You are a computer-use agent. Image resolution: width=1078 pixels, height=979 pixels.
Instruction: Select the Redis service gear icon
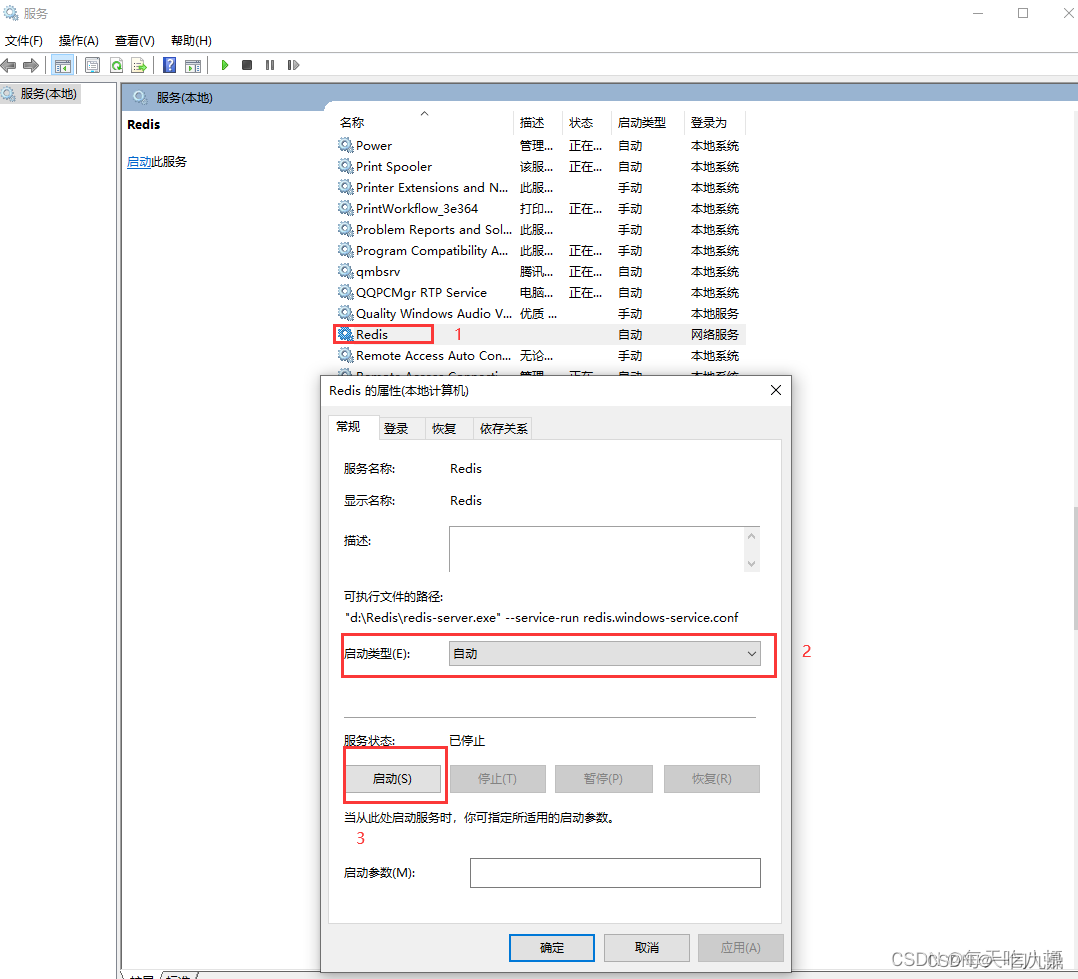[x=345, y=334]
